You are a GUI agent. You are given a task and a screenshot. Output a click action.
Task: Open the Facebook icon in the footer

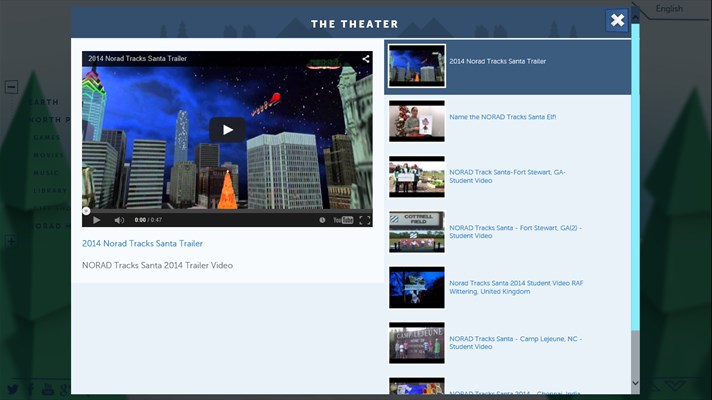30,389
